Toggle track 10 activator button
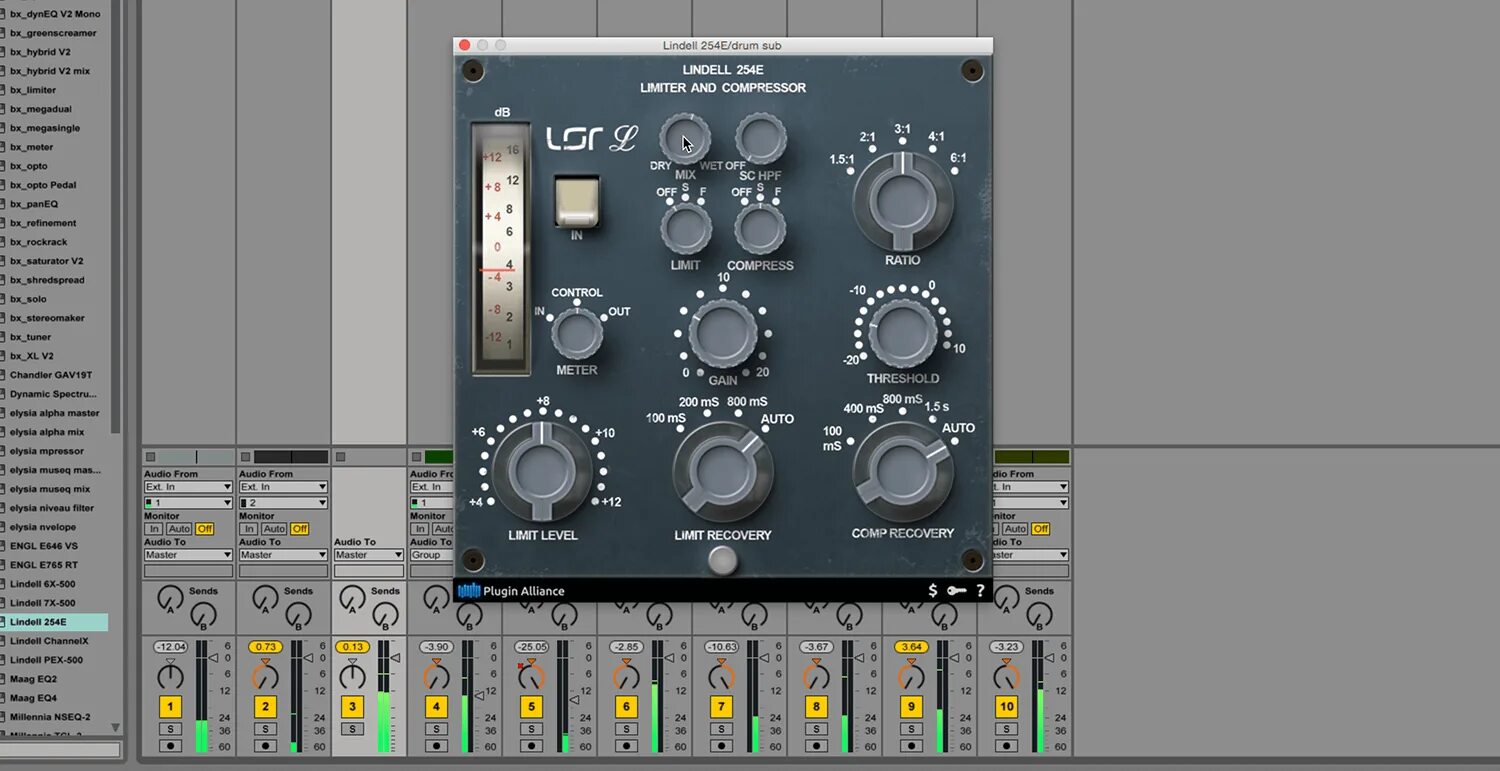The width and height of the screenshot is (1500, 771). (x=1006, y=707)
